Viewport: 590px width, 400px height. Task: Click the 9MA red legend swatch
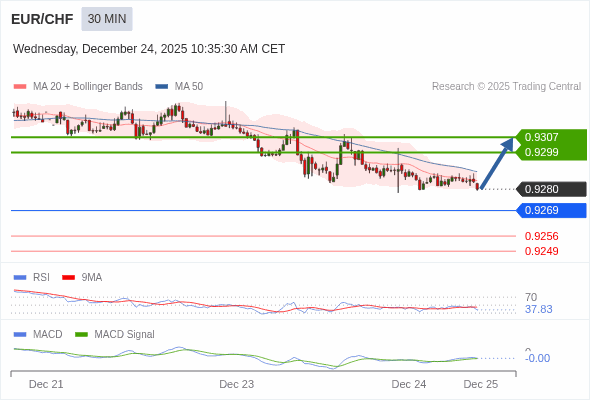(x=68, y=278)
